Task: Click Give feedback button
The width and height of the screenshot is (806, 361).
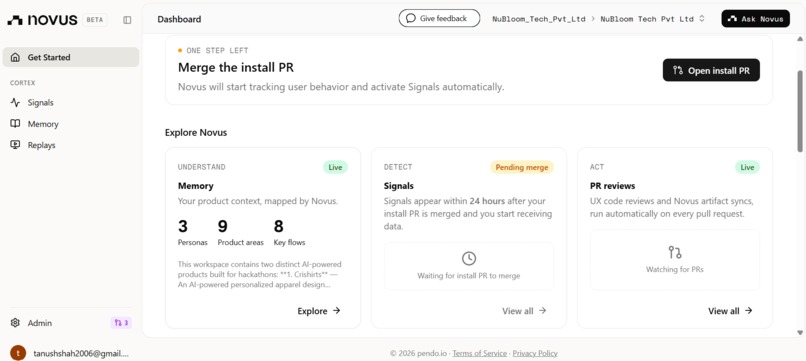Action: [x=439, y=19]
